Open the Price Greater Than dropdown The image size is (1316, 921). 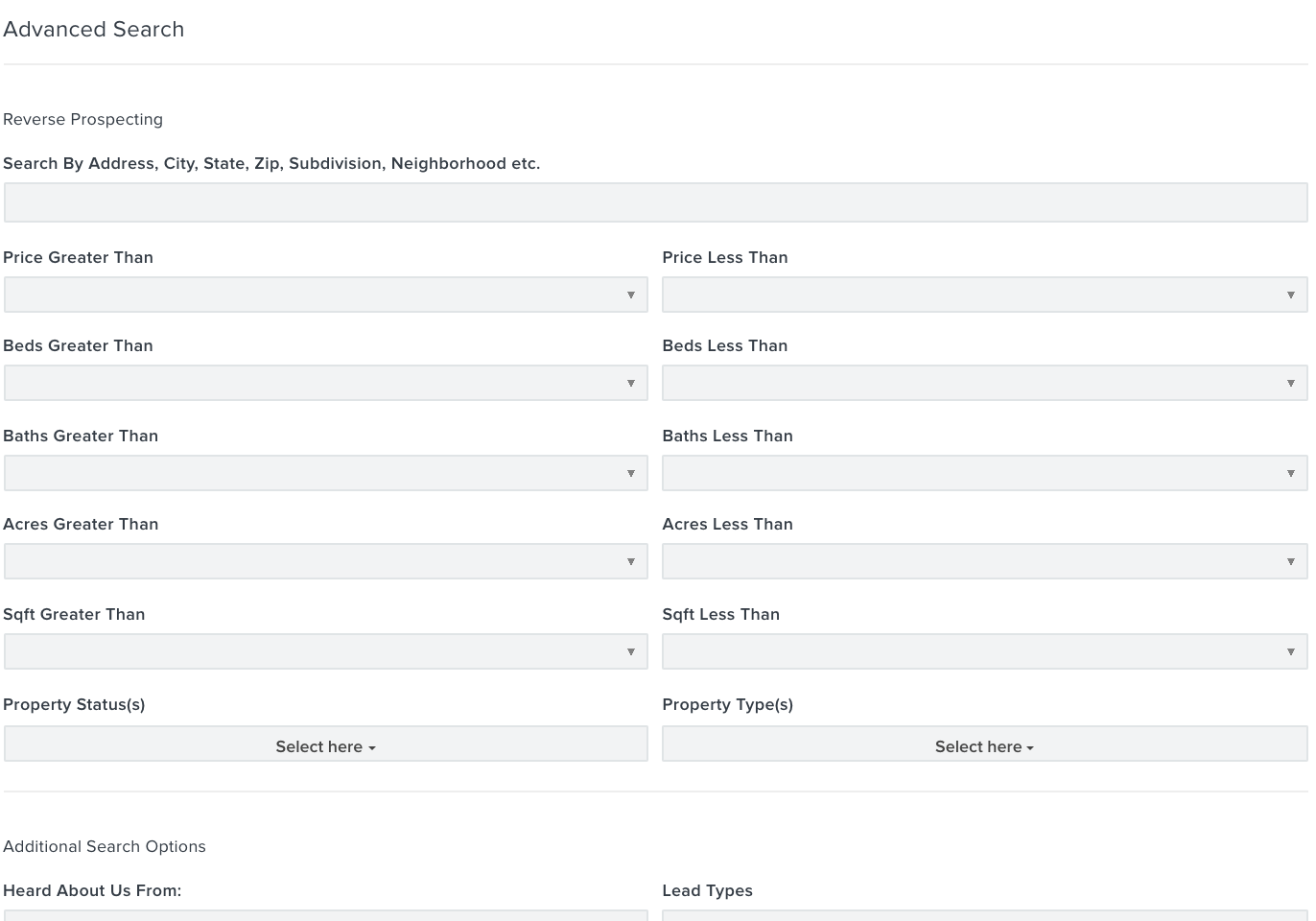tap(326, 295)
